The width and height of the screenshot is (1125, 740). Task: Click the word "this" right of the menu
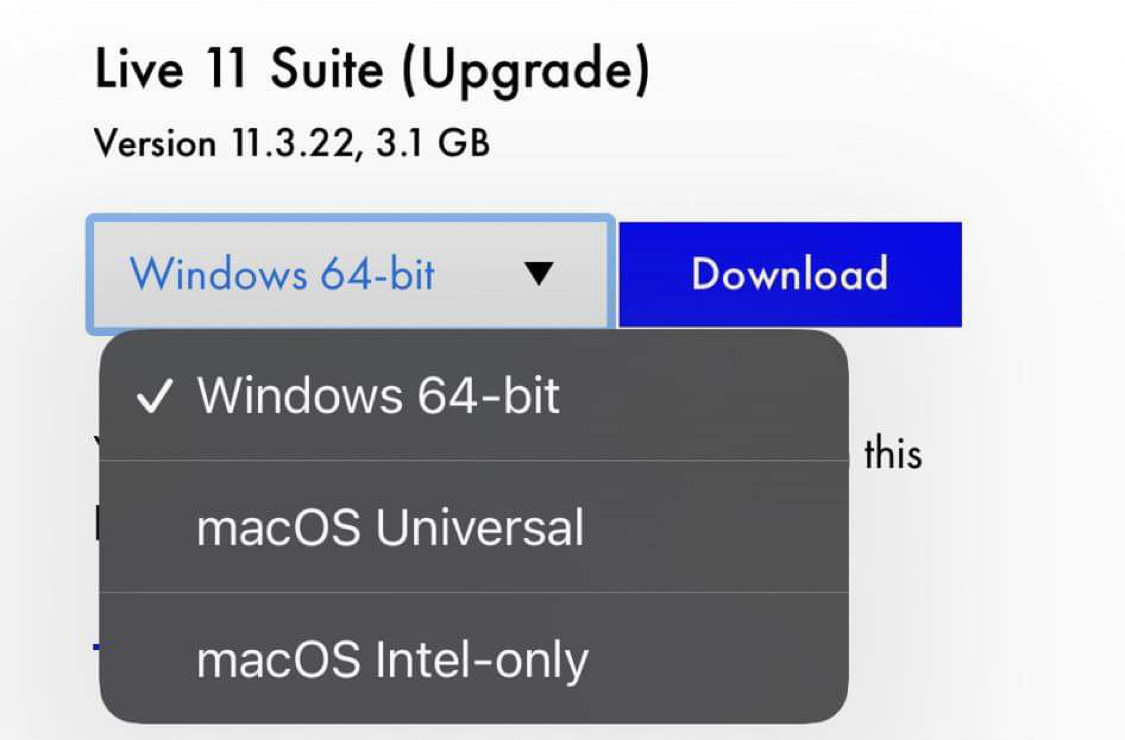click(892, 454)
